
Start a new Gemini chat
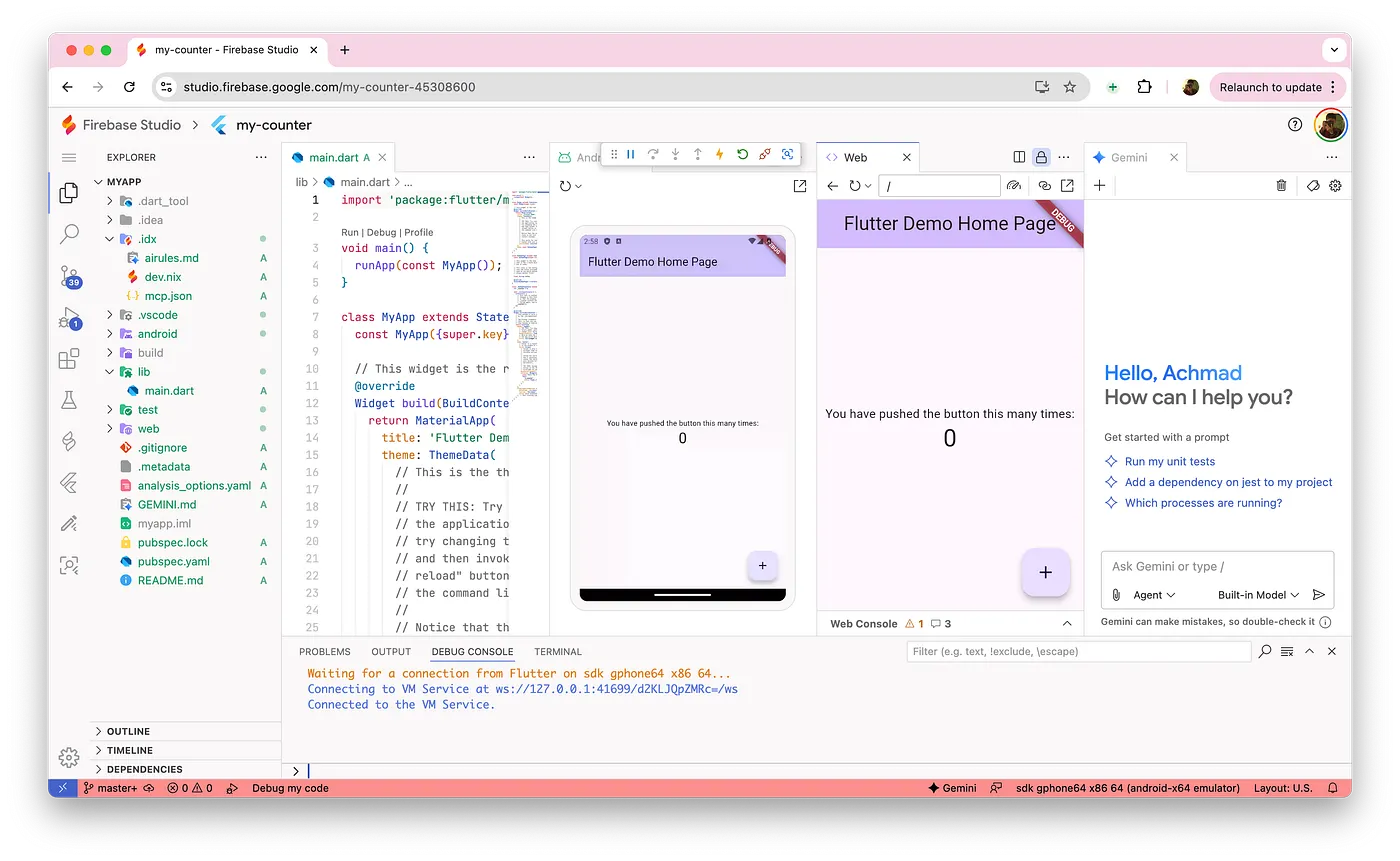click(1100, 185)
